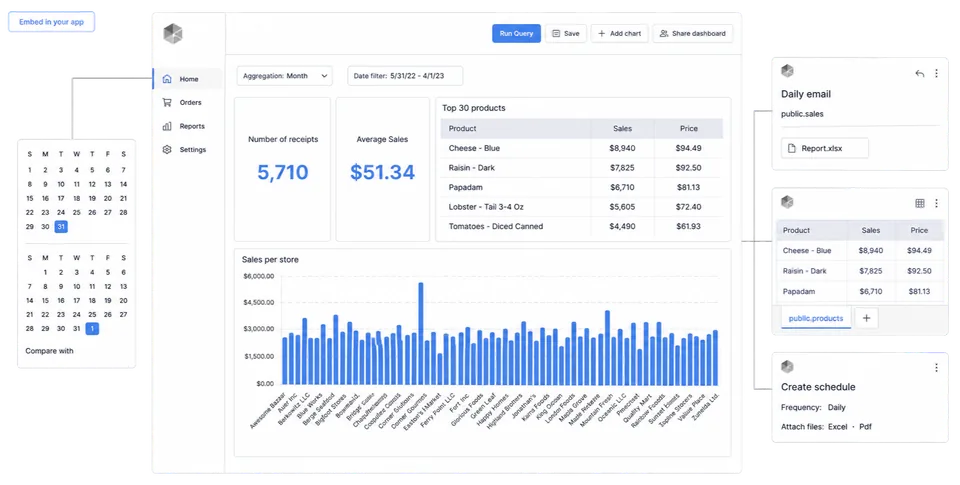Click Excel in Attach files option
The width and height of the screenshot is (960, 485).
(x=838, y=427)
